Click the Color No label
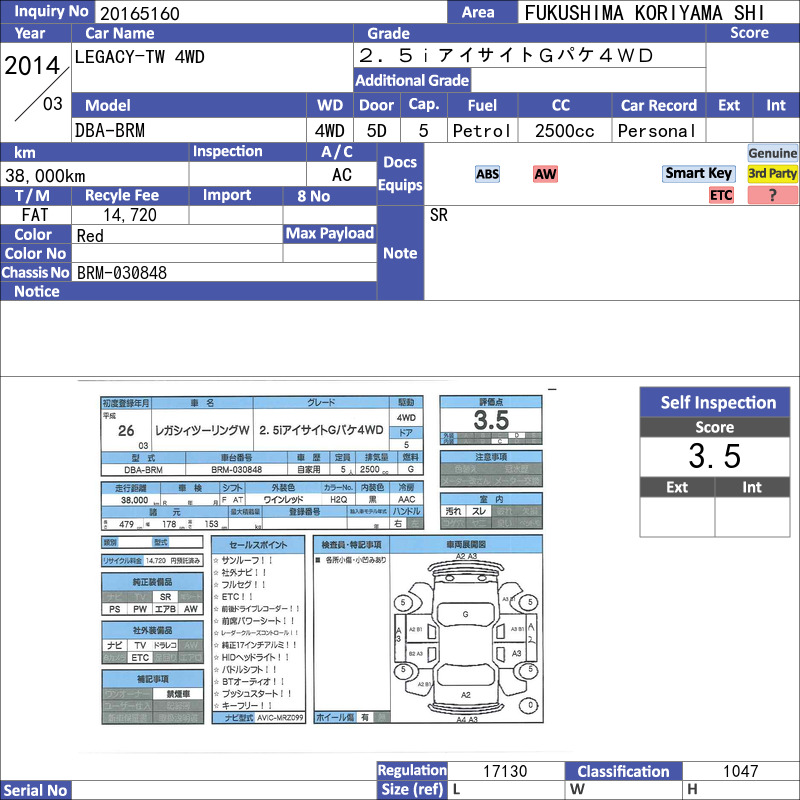 pyautogui.click(x=36, y=253)
